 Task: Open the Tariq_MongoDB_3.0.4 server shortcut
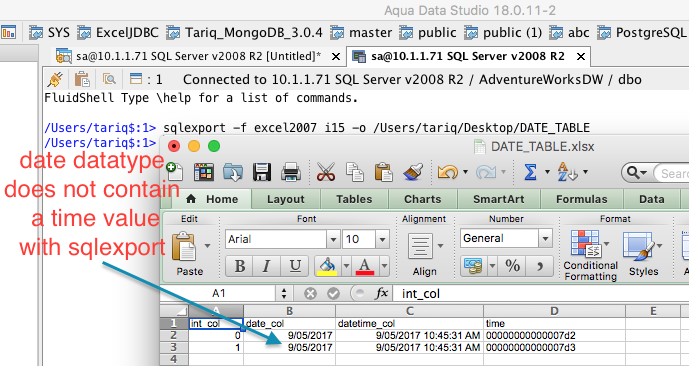point(244,33)
